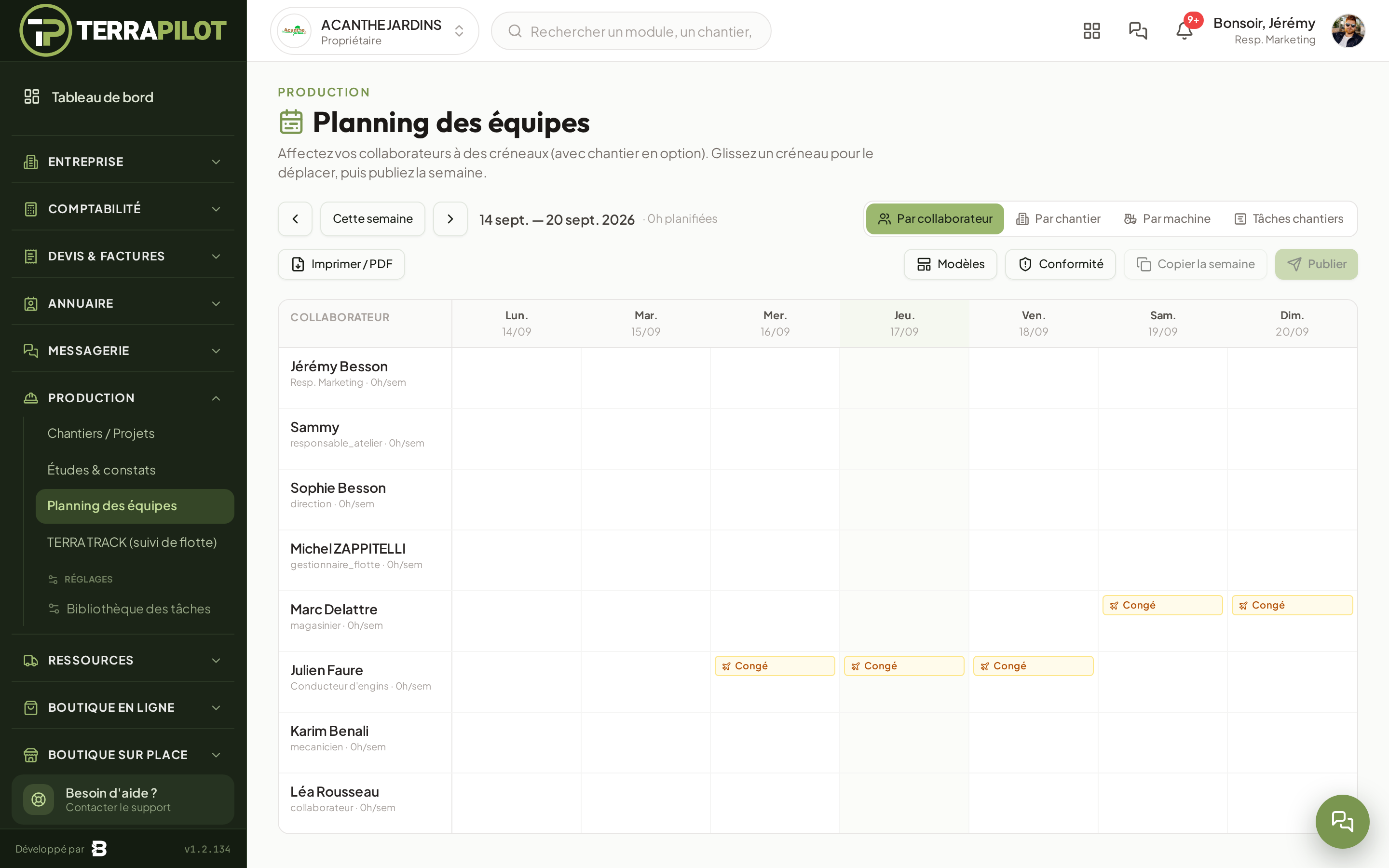Switch to Tâches chantiers view

point(1289,219)
